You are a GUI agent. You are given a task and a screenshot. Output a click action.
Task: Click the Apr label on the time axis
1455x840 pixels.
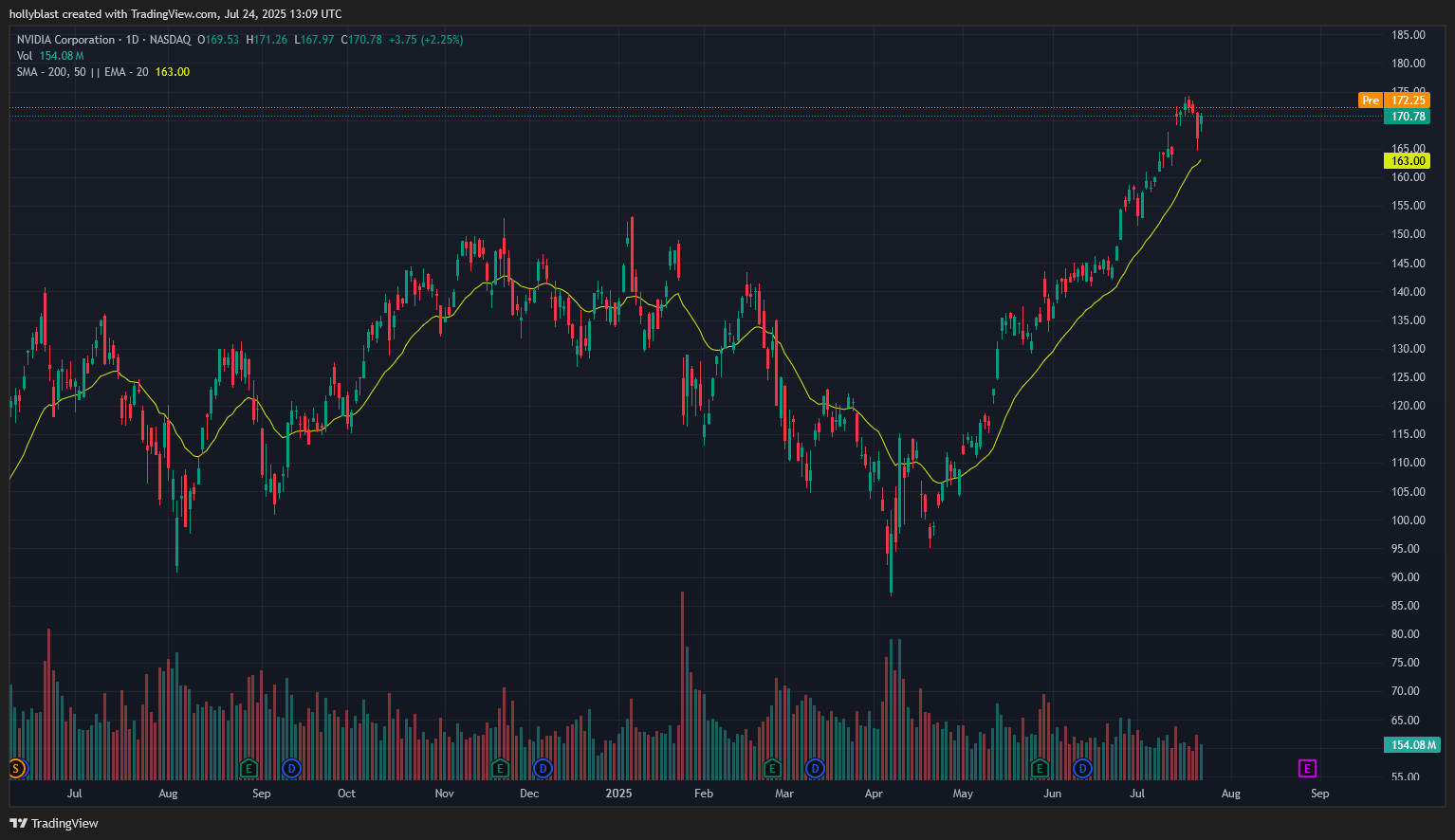[874, 794]
